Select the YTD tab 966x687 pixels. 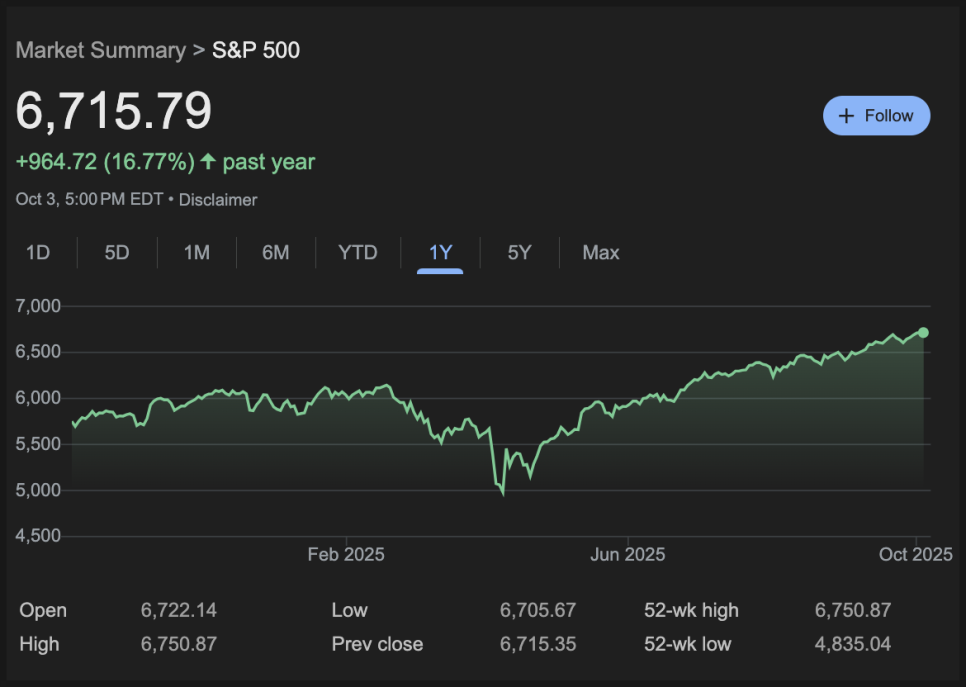(x=357, y=253)
